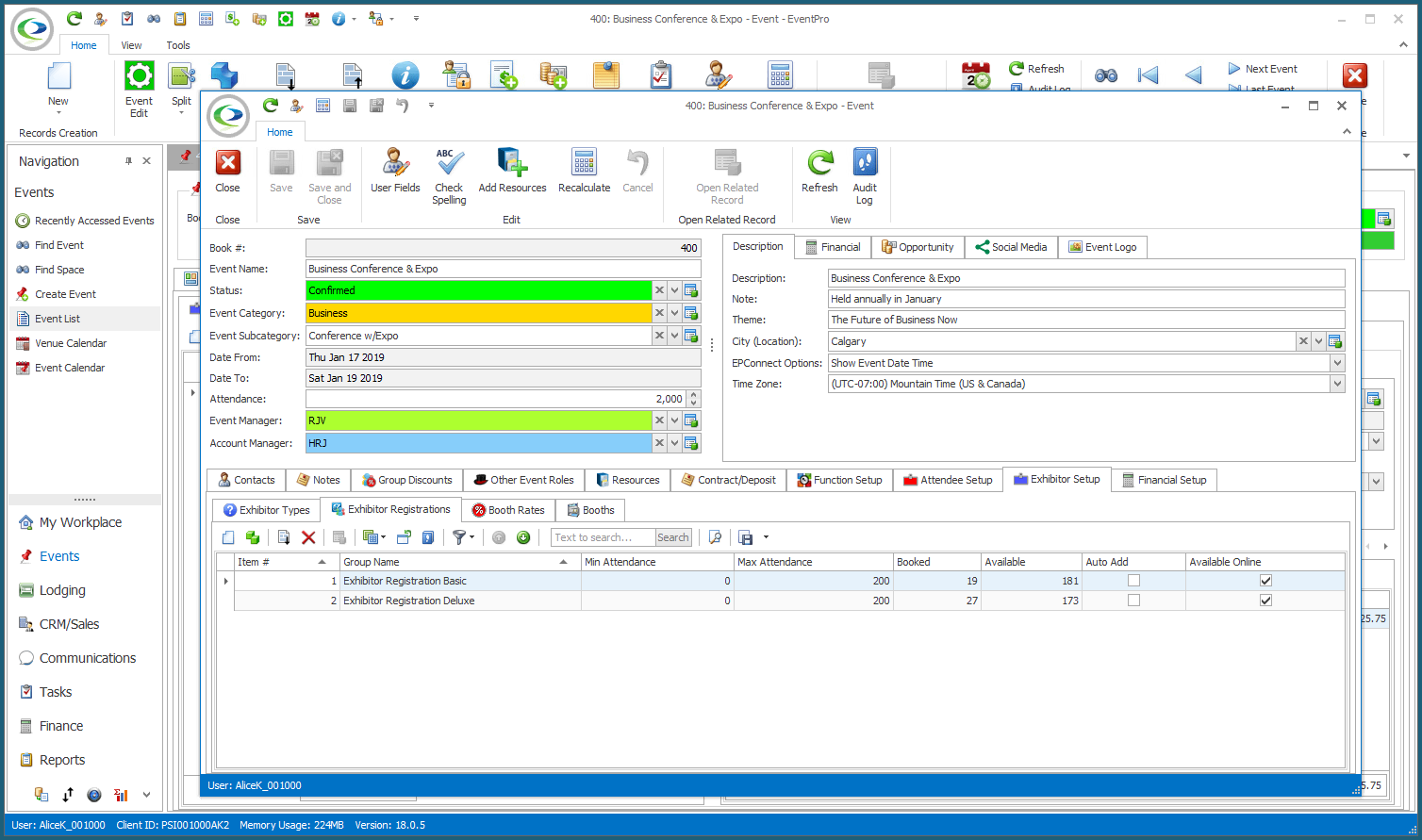Image resolution: width=1422 pixels, height=840 pixels.
Task: Sort grid by Max Attendance column
Action: pos(814,562)
